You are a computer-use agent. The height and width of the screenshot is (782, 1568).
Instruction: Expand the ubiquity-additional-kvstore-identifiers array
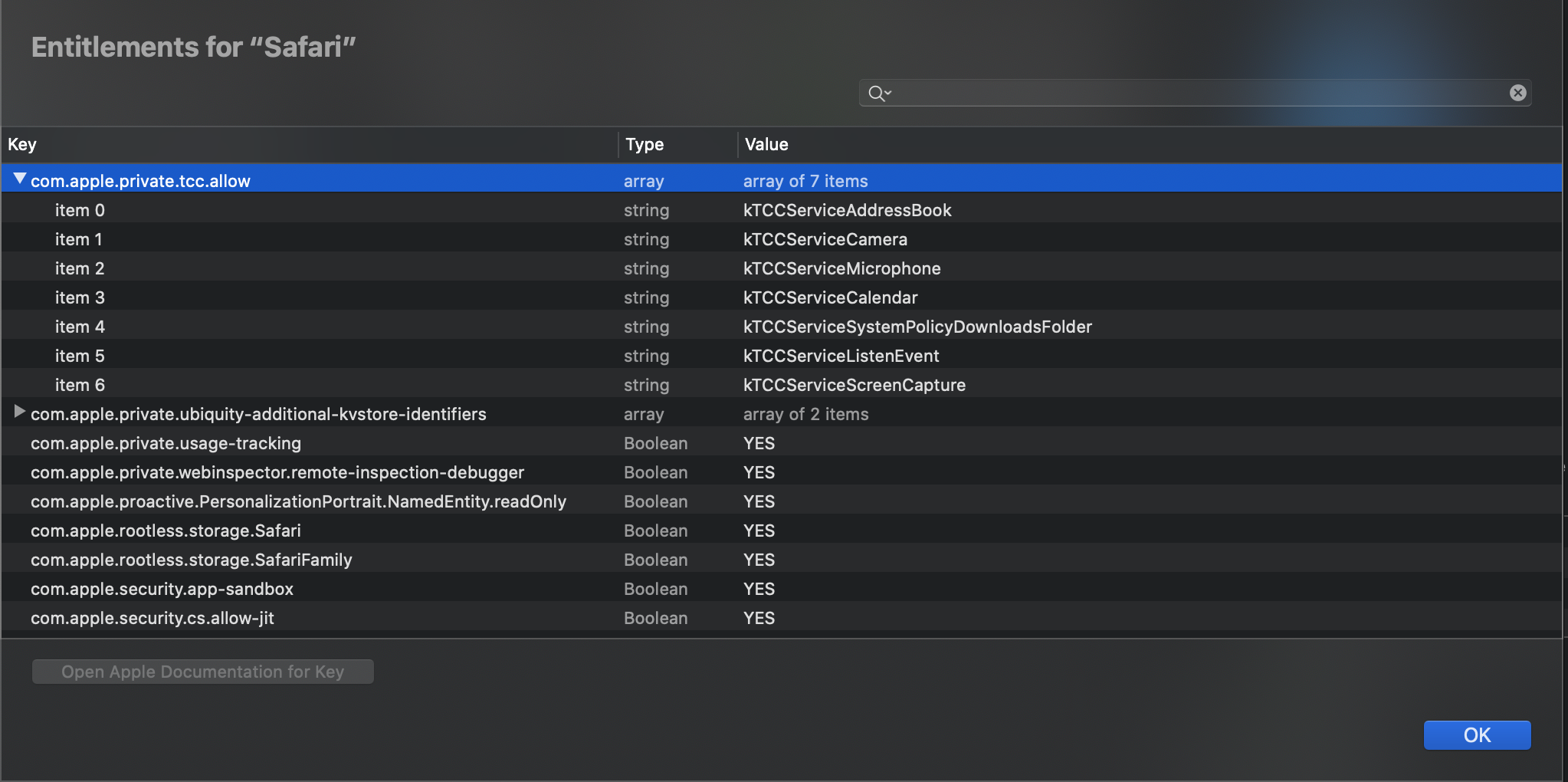(20, 412)
